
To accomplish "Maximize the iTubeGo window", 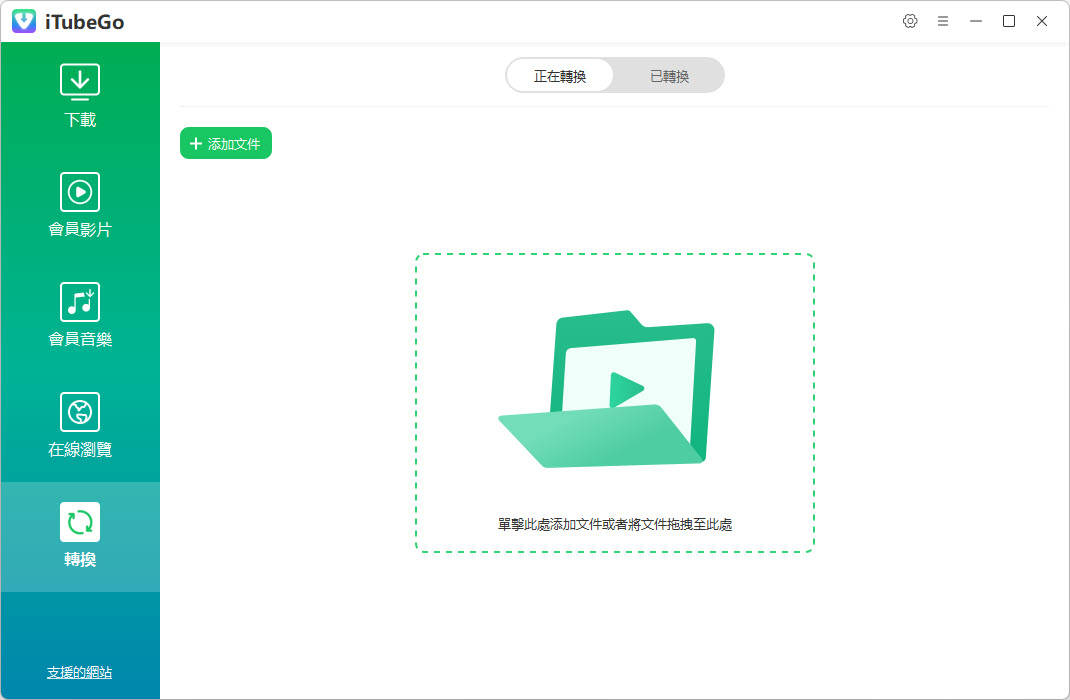I will pyautogui.click(x=1009, y=21).
